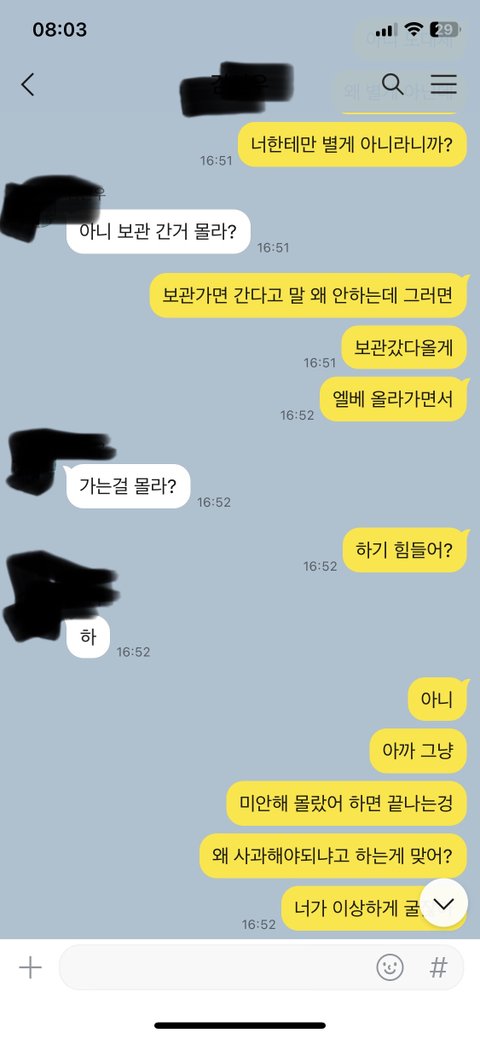Tap the back arrow in header
Screen dimensions: 480x1039
27,85
